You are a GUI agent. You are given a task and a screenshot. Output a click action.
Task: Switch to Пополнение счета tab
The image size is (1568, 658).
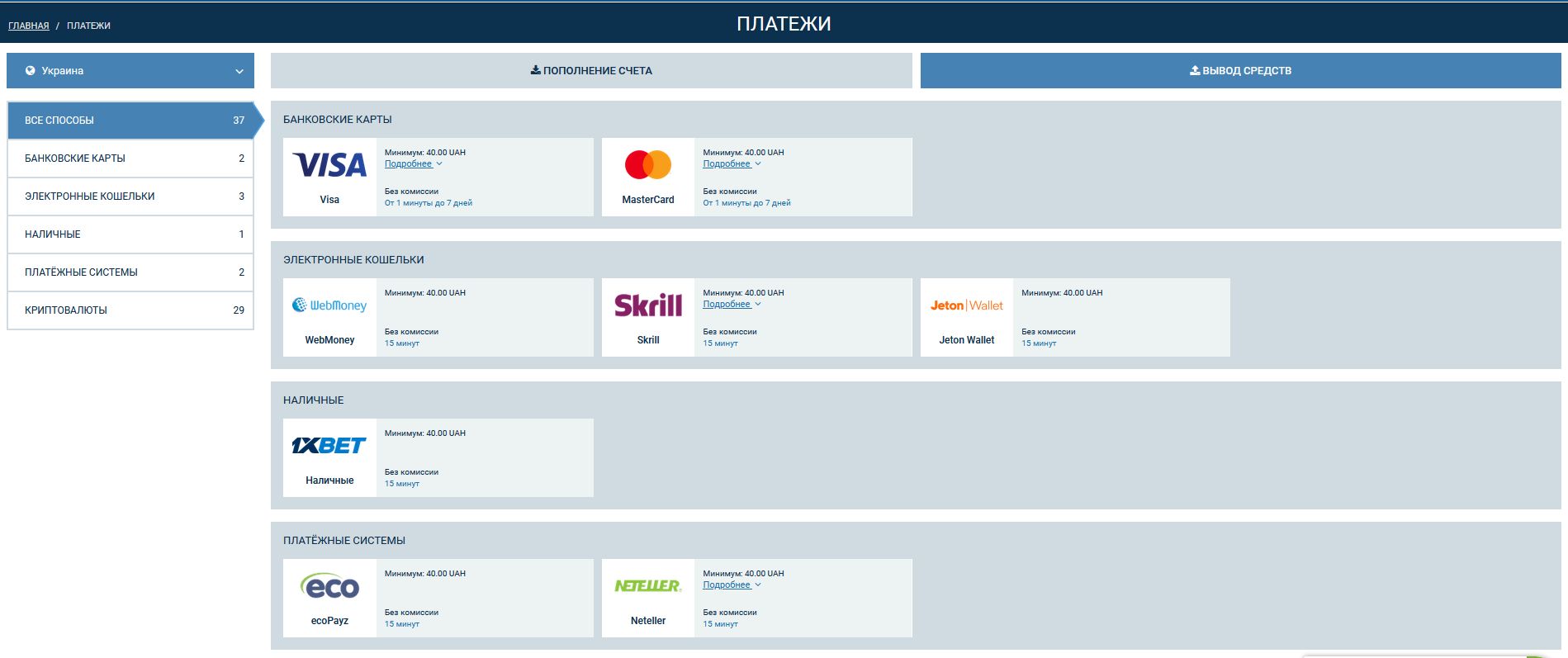click(x=591, y=71)
